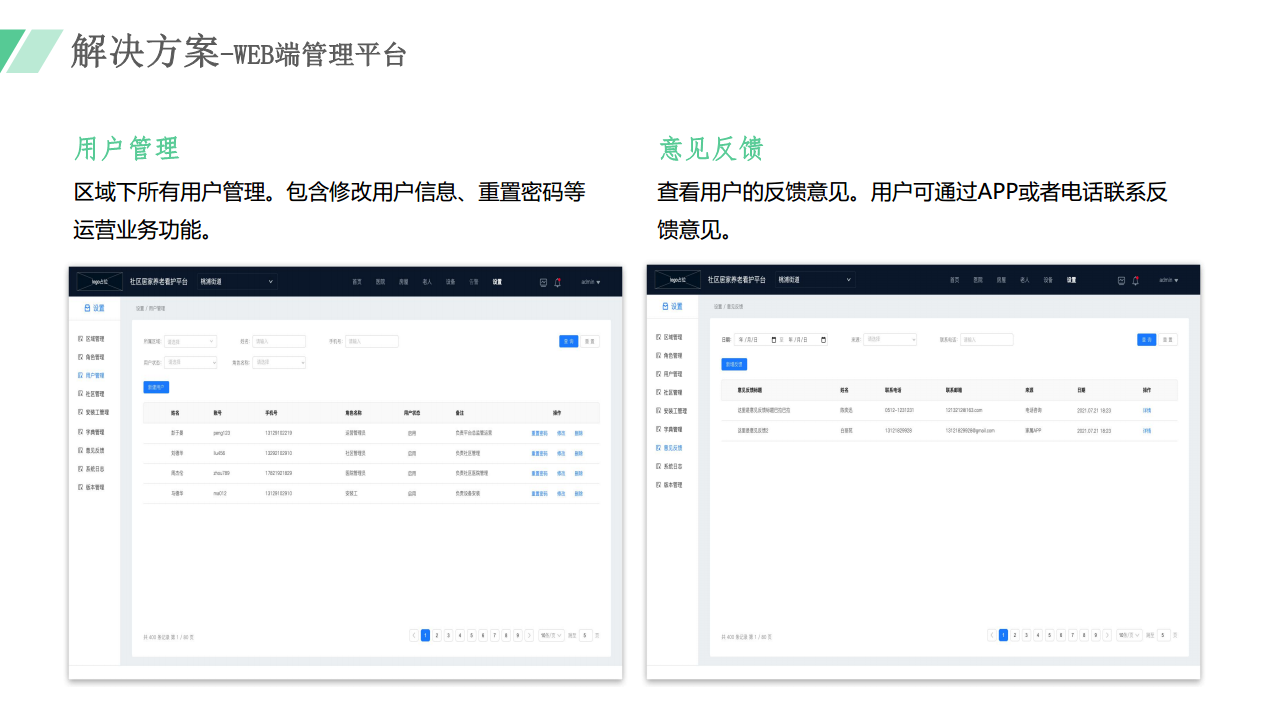Go to previous page arrow in feedback pagination
This screenshot has width=1280, height=720.
(x=992, y=635)
